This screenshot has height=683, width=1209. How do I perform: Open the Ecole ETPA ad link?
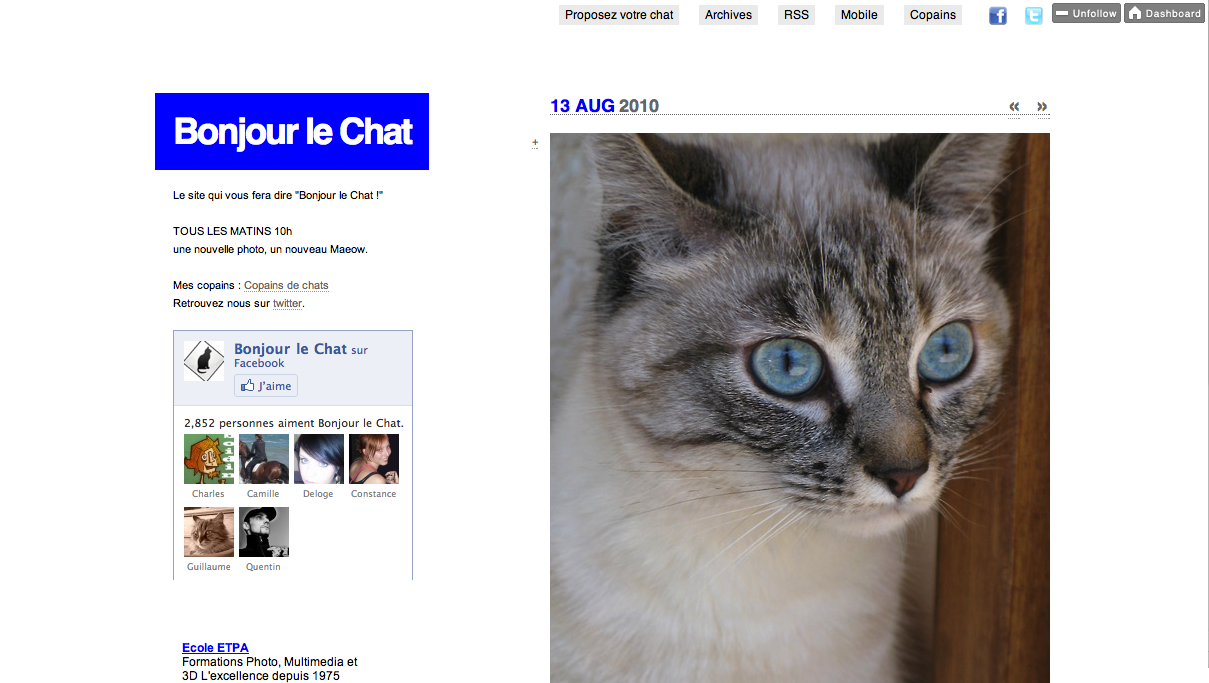coord(215,648)
